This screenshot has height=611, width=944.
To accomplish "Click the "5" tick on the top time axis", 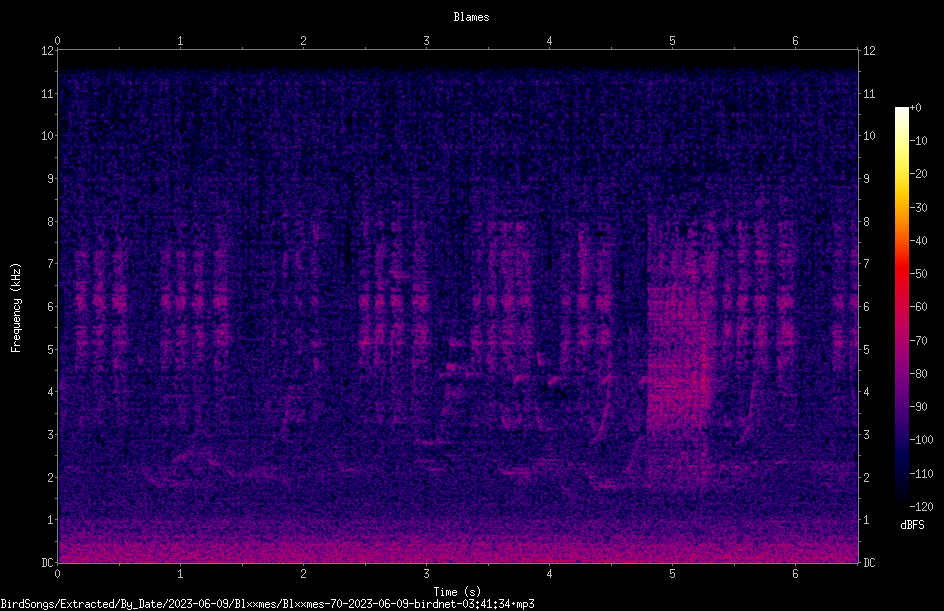I will (x=672, y=41).
